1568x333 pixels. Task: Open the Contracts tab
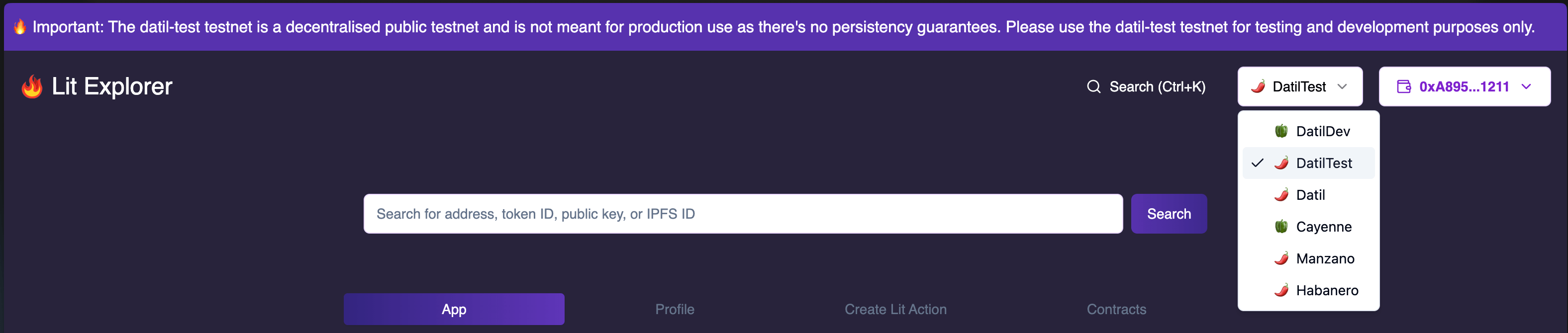pyautogui.click(x=1116, y=309)
